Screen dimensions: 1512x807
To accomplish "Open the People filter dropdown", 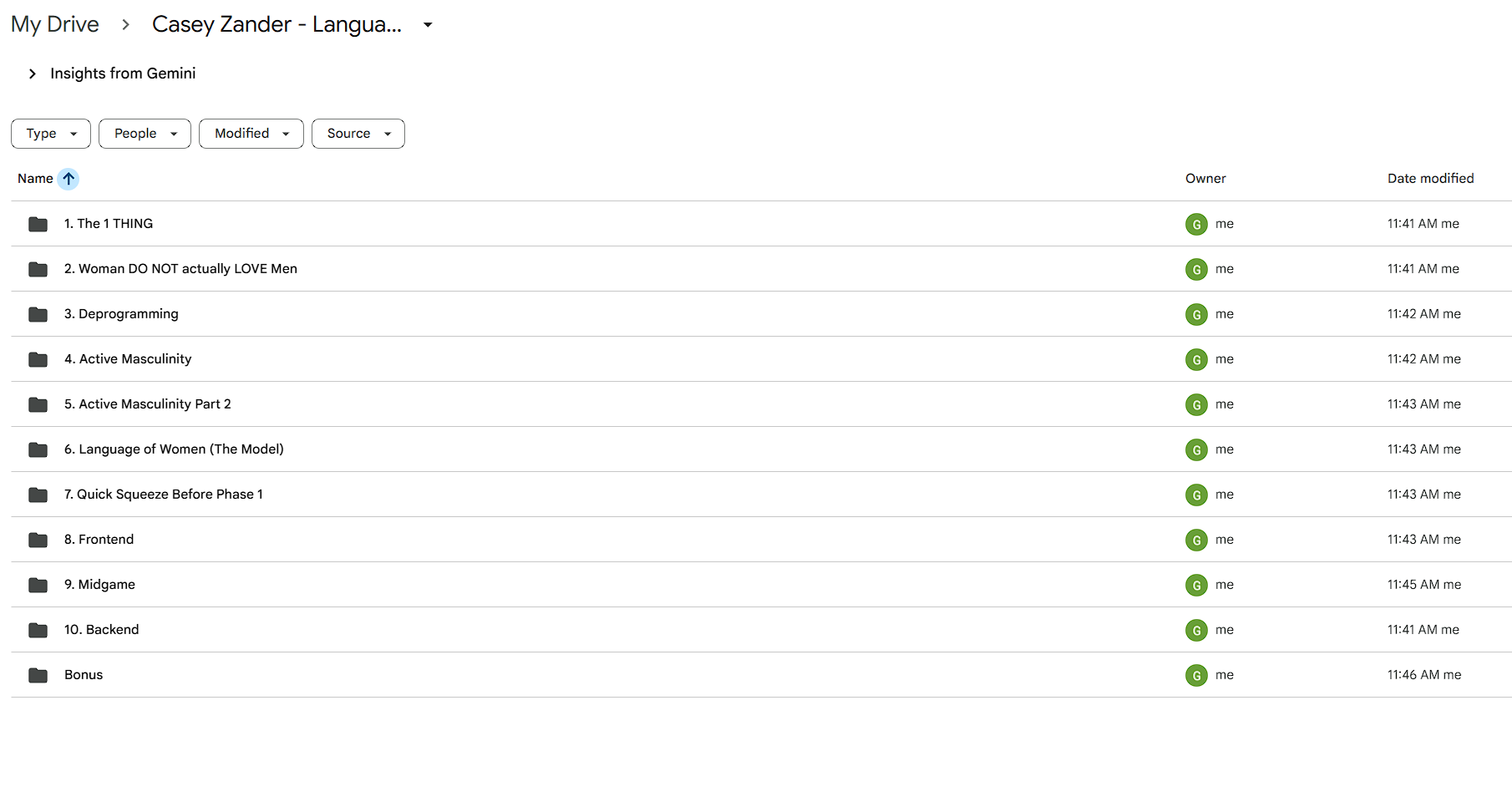I will pyautogui.click(x=145, y=134).
